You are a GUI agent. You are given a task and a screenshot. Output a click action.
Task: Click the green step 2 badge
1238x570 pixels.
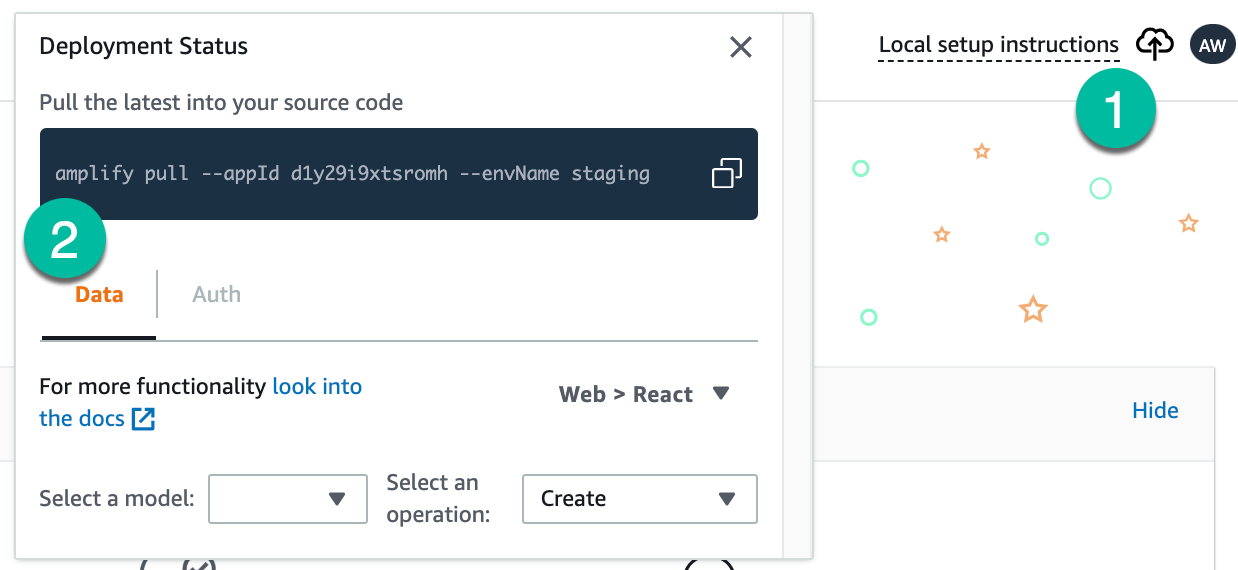pos(65,241)
